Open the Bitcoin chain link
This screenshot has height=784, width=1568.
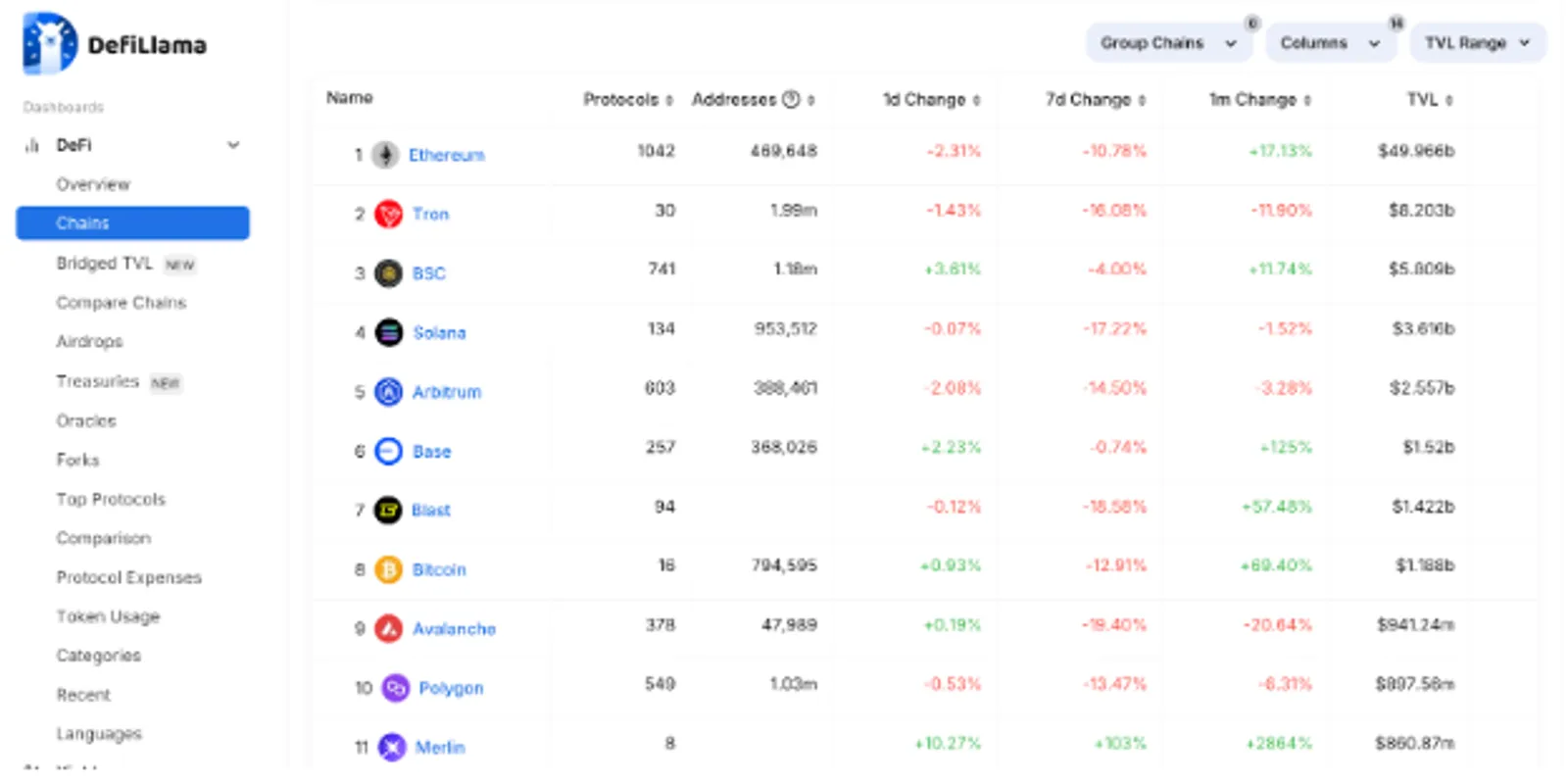(439, 569)
